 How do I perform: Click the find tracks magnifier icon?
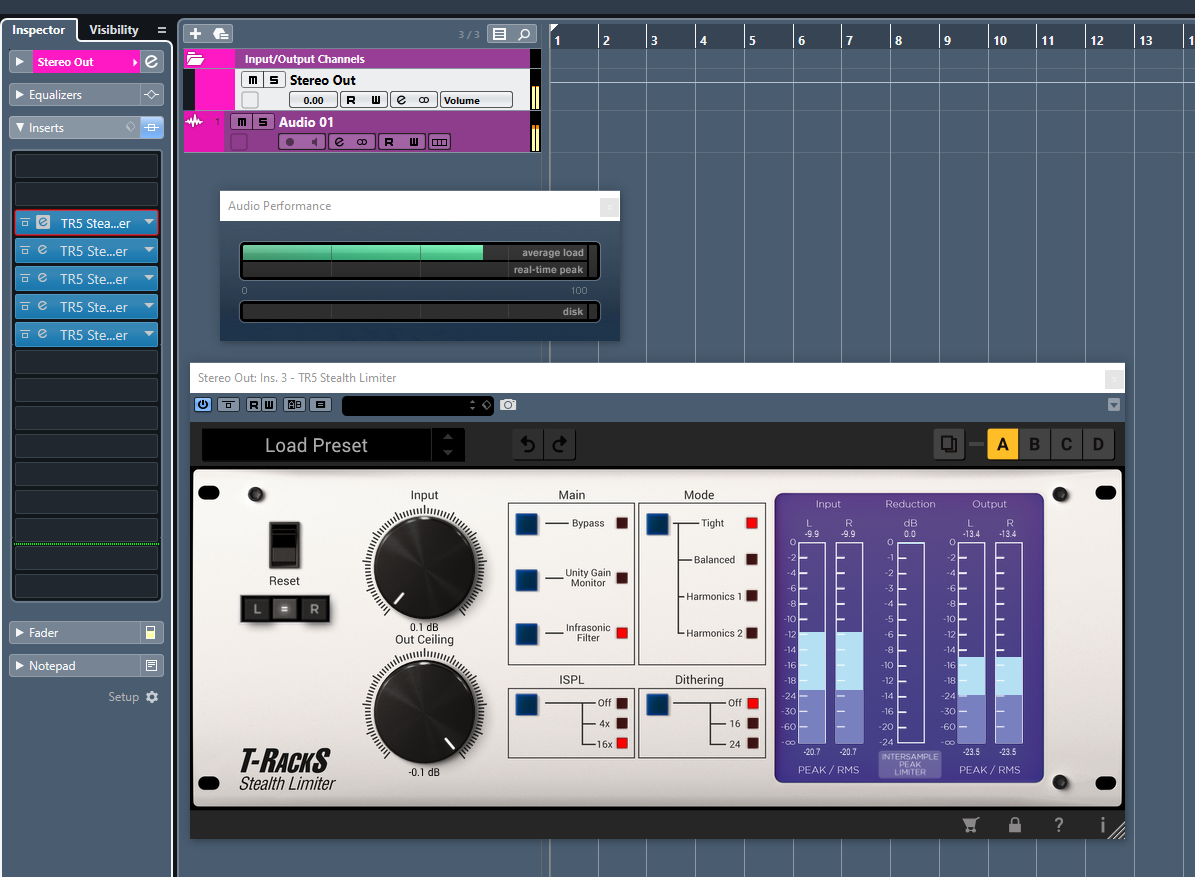click(x=524, y=34)
